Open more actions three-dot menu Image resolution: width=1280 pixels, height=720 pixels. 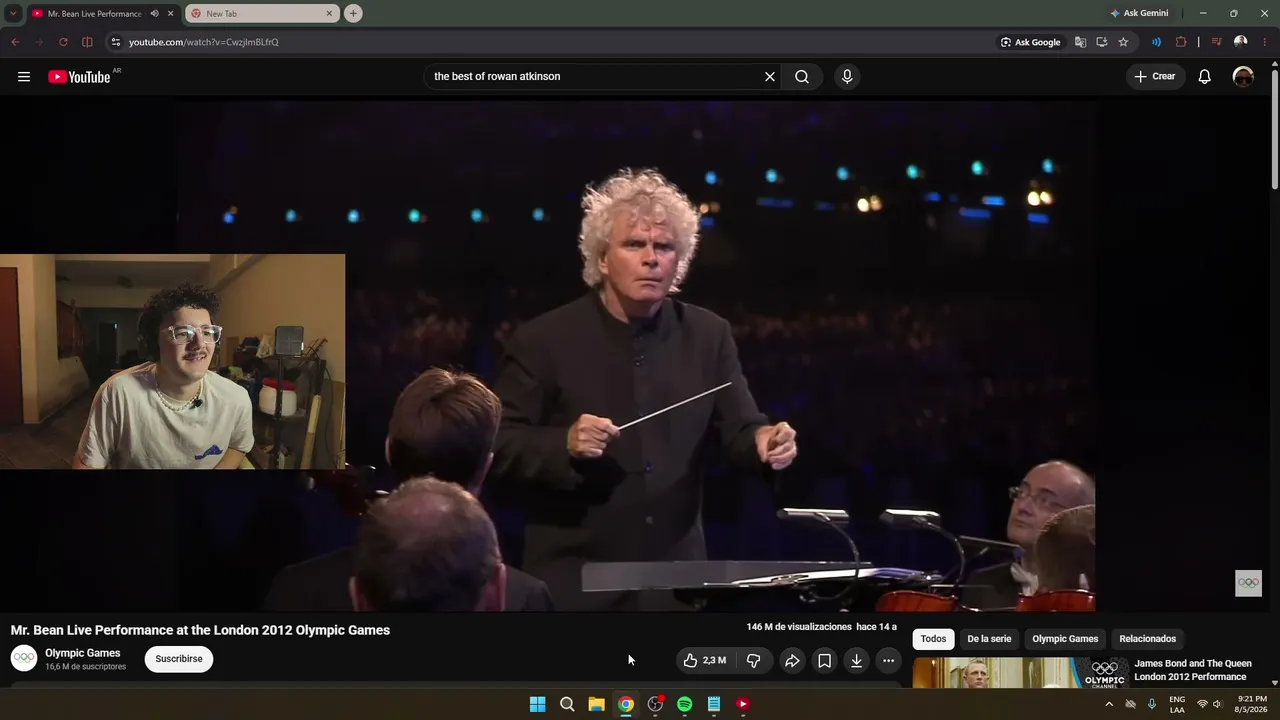click(888, 660)
